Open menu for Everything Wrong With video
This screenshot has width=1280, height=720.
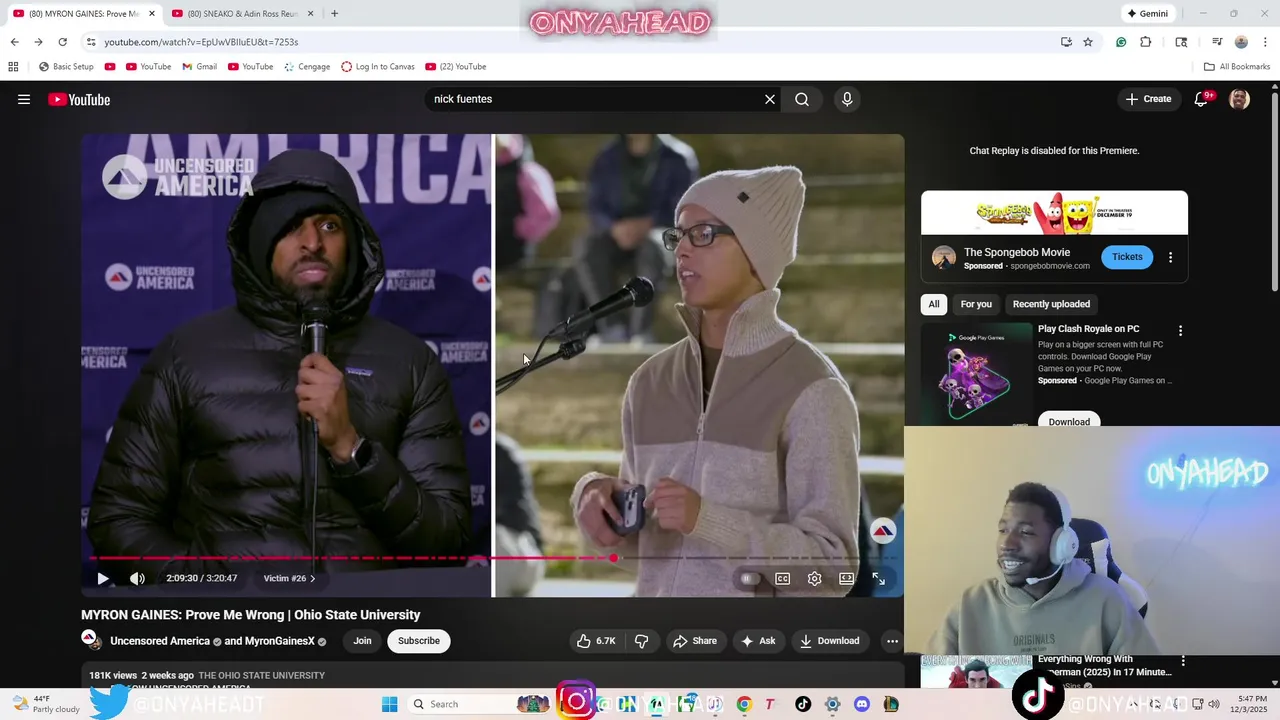[x=1183, y=661]
